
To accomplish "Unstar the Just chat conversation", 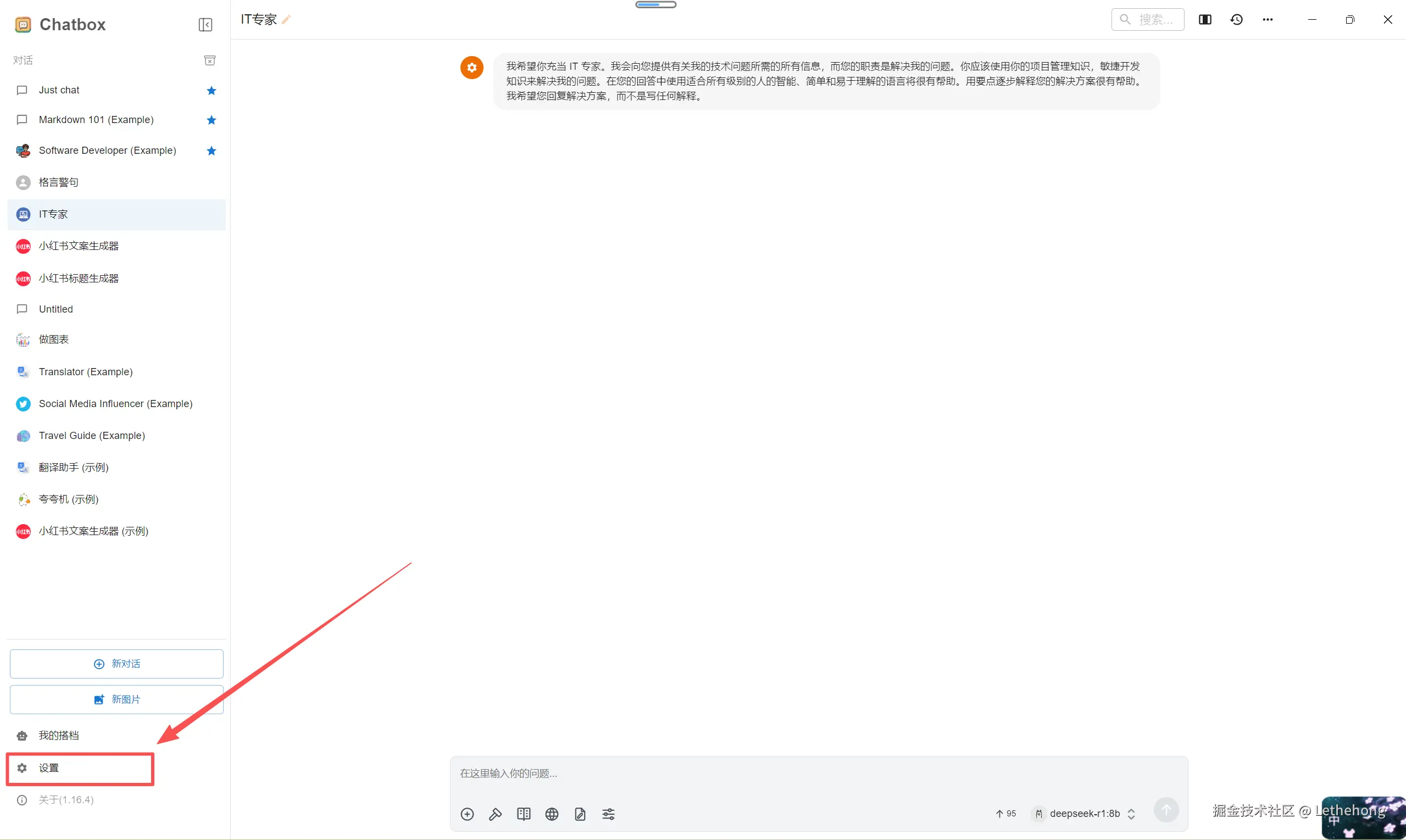I will pos(211,91).
